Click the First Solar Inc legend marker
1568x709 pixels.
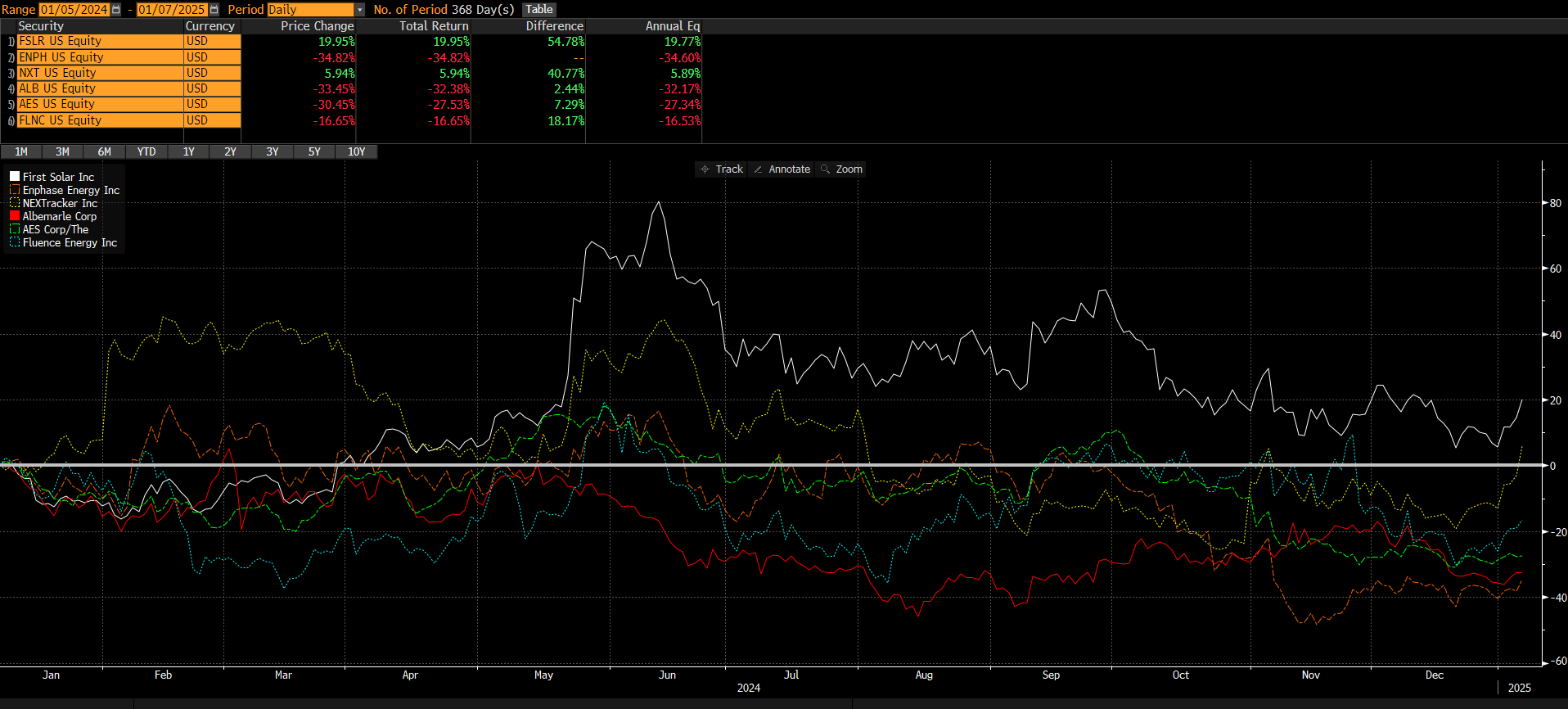click(15, 177)
